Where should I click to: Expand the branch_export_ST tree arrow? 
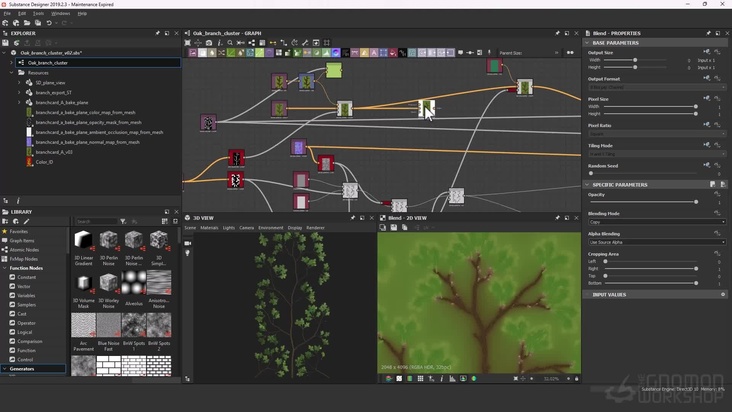click(19, 92)
